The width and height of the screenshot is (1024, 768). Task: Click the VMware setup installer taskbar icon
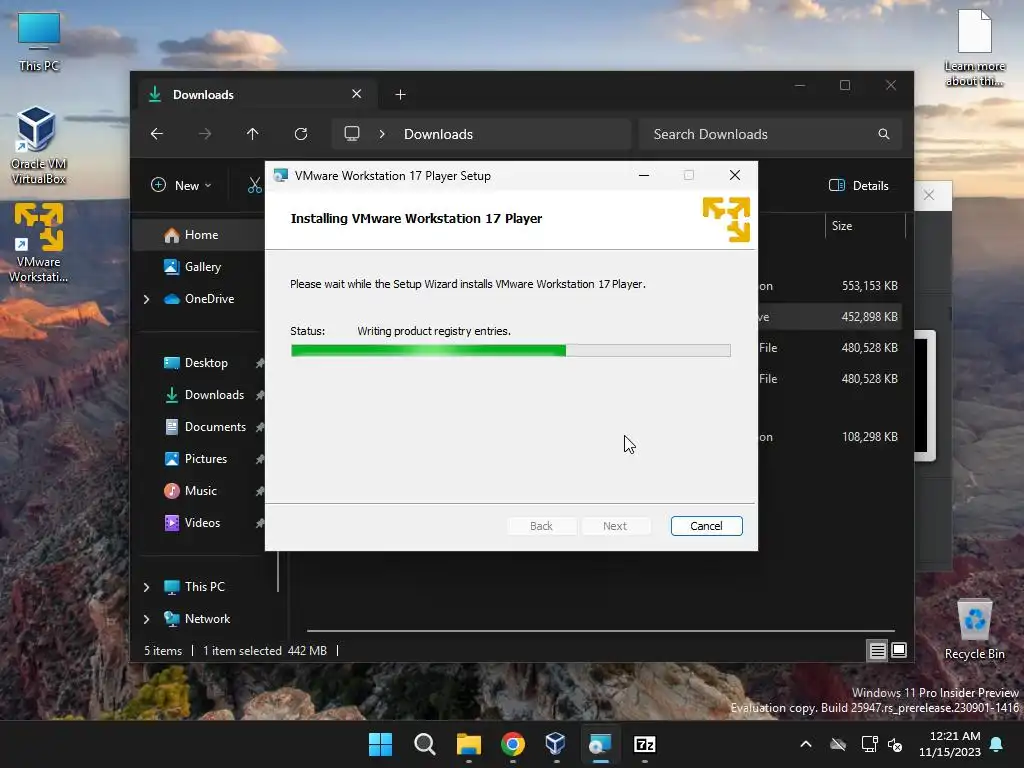[x=600, y=744]
